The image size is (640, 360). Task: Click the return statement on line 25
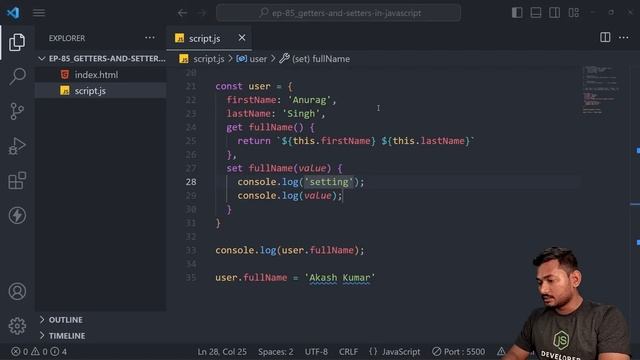coord(356,141)
